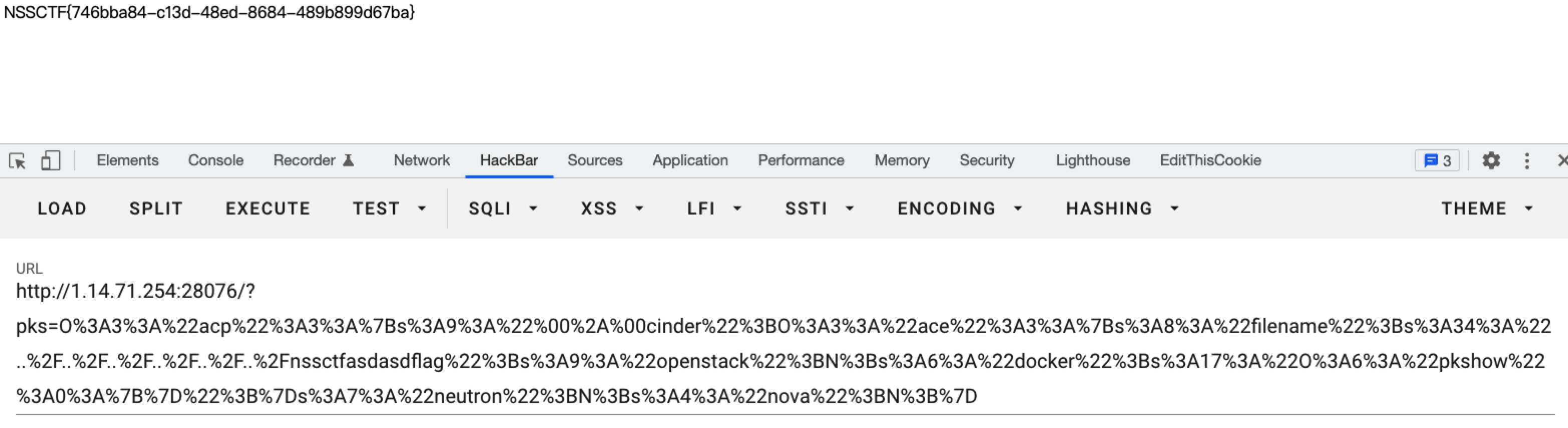Switch to the Network tab
Screen dimensions: 1568x428
click(421, 160)
